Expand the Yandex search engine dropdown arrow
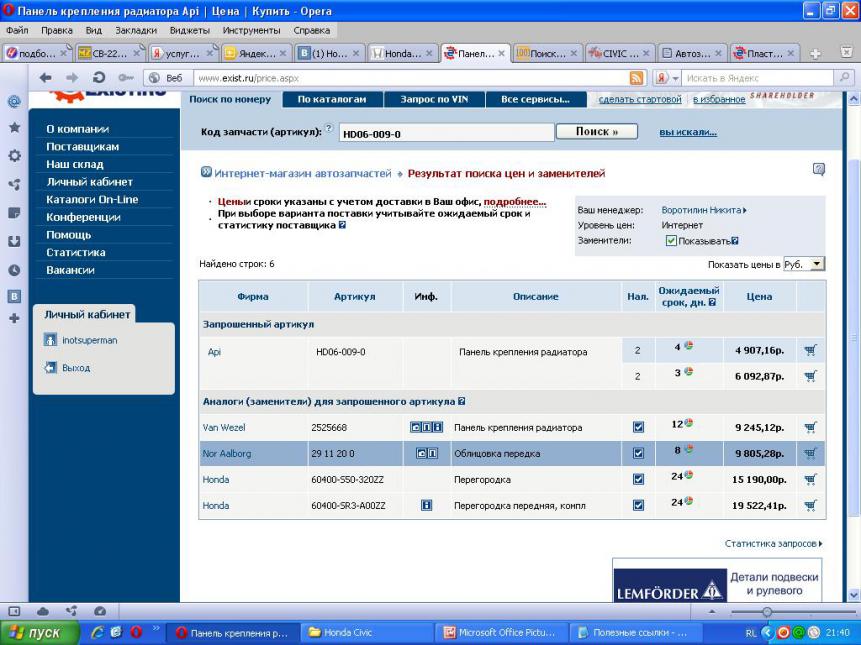The height and width of the screenshot is (645, 861). point(675,78)
